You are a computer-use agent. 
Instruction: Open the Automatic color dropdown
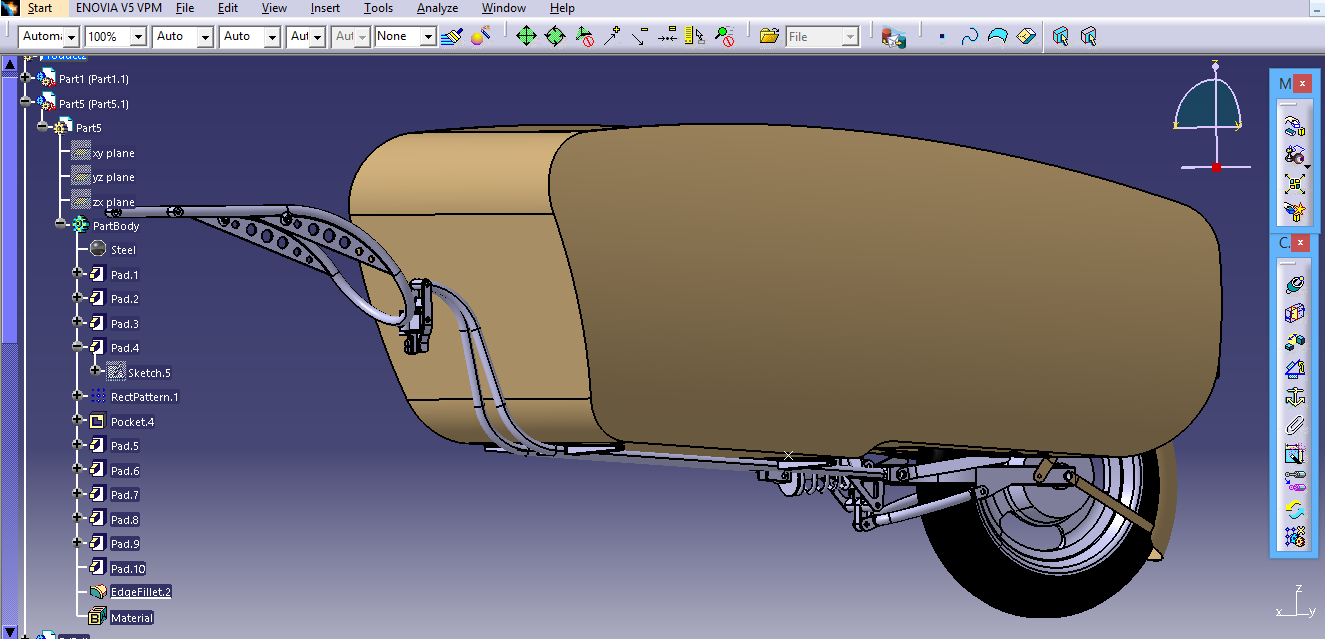click(71, 37)
